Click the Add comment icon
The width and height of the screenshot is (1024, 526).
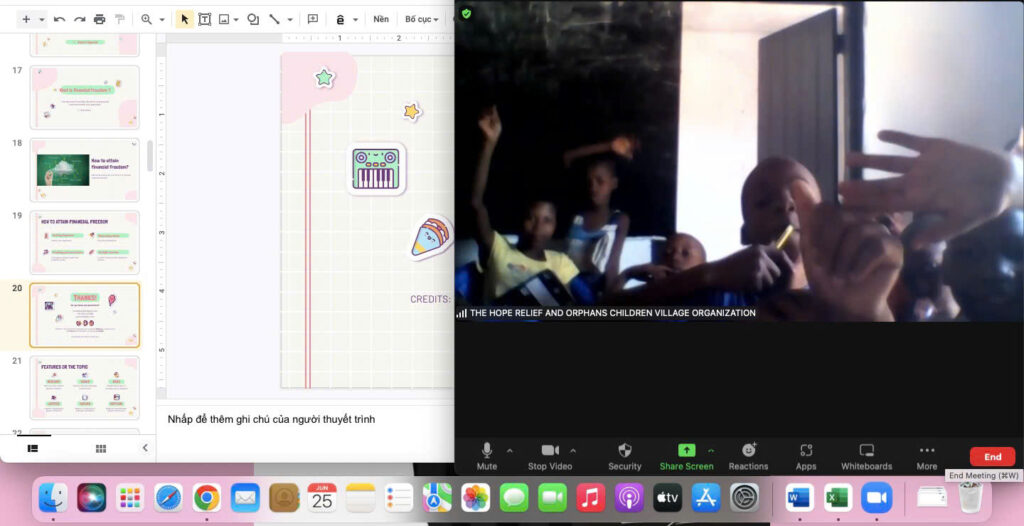pos(313,19)
